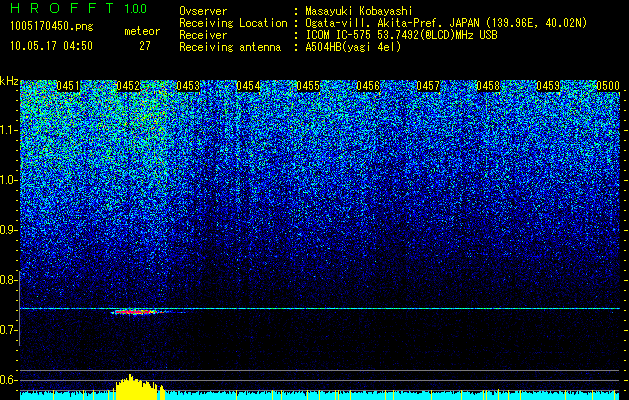The width and height of the screenshot is (629, 400).
Task: Click the Receiving antenna field label
Action: tap(230, 47)
